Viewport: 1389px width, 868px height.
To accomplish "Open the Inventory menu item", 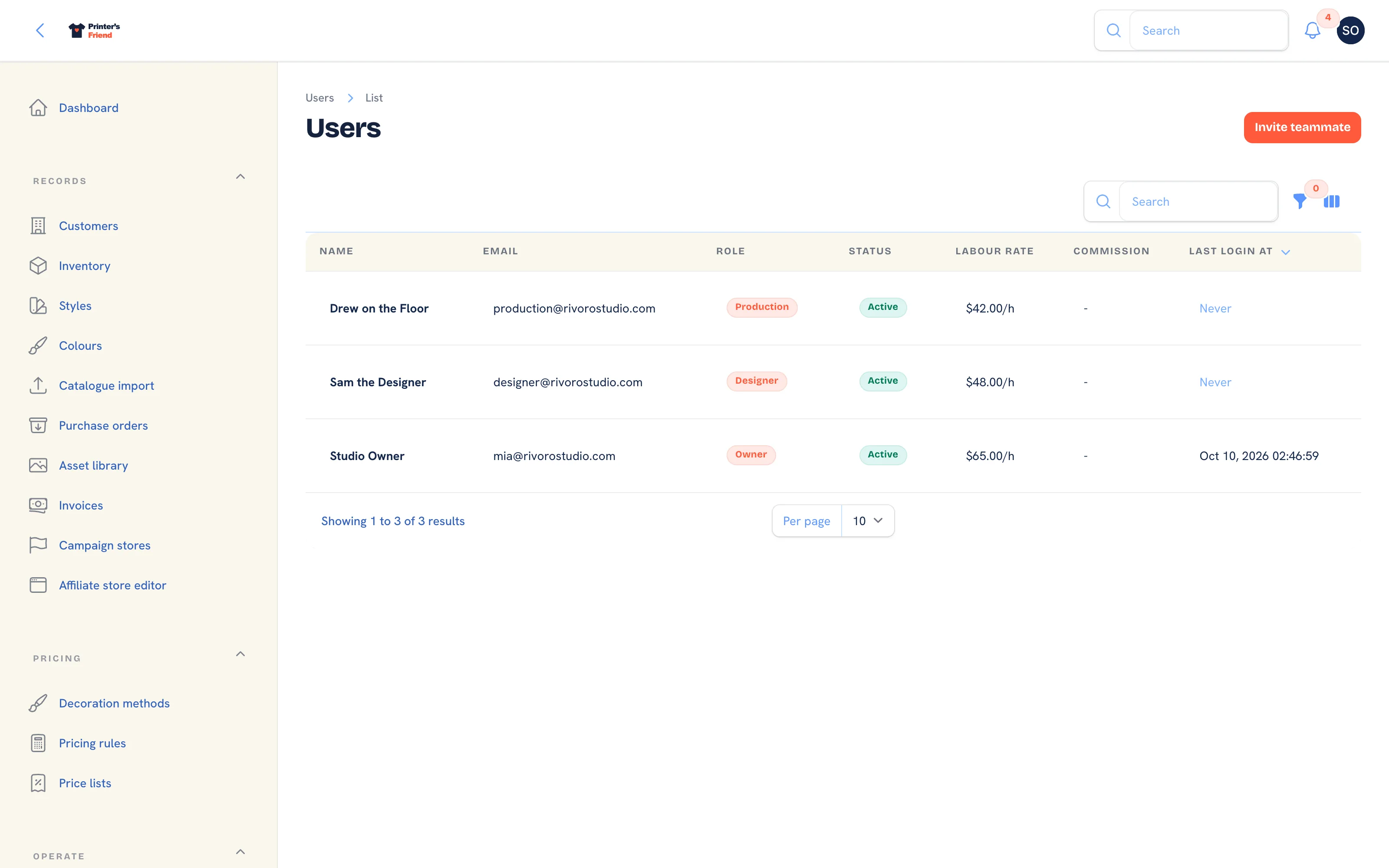I will coord(84,266).
